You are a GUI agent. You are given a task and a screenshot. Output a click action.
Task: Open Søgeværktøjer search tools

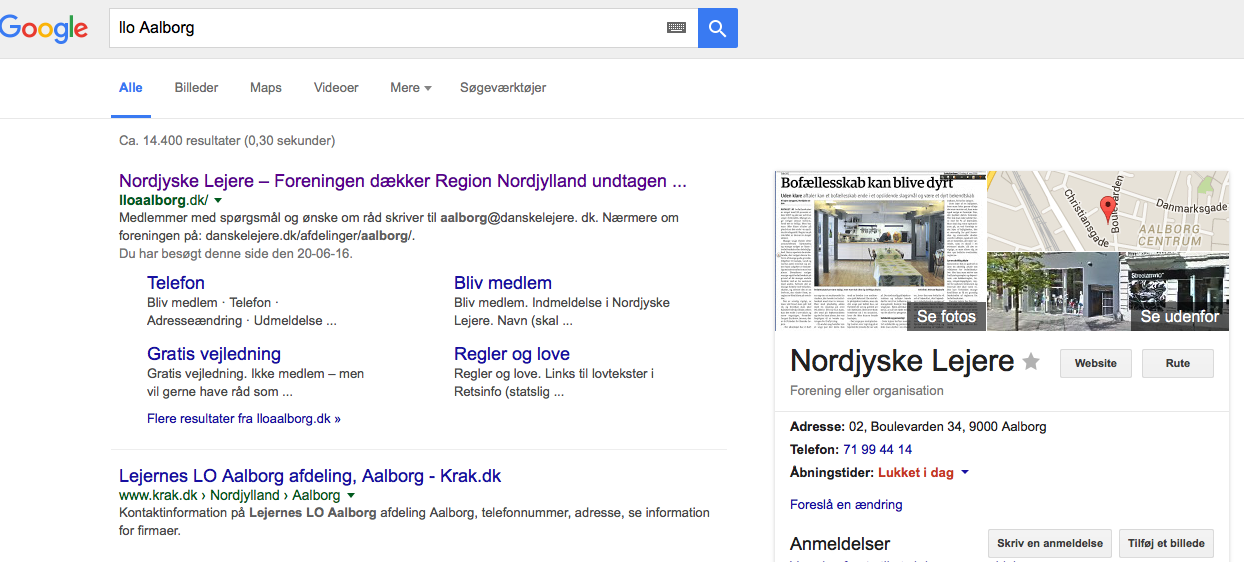point(503,88)
